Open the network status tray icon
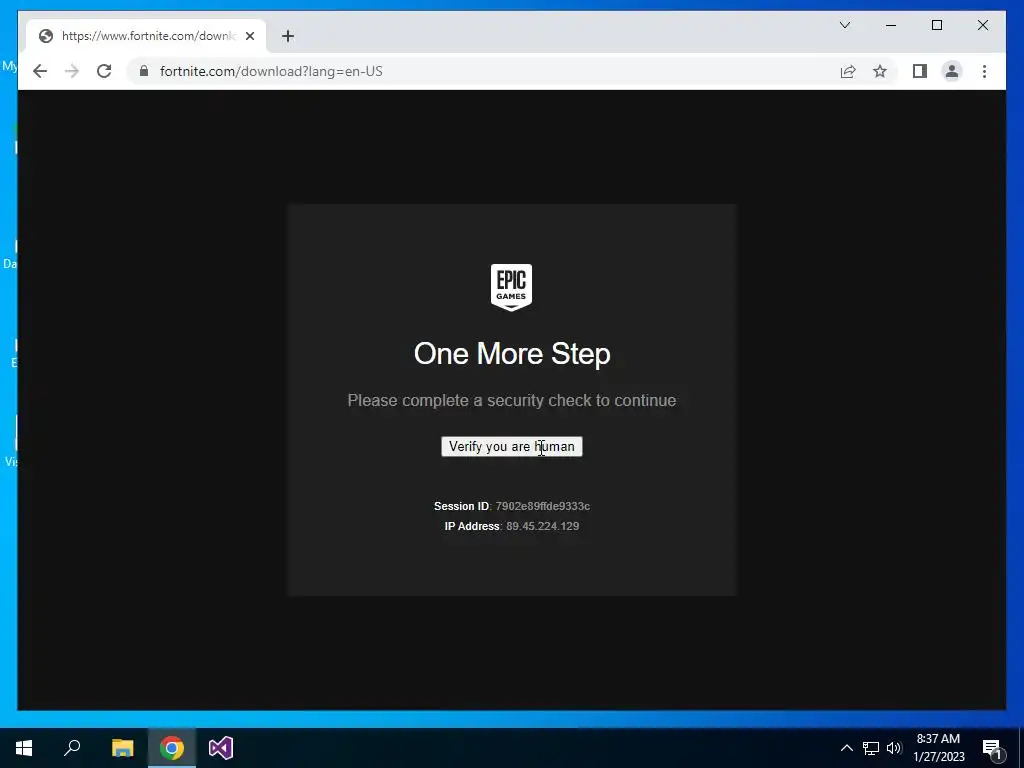Image resolution: width=1024 pixels, height=768 pixels. [871, 748]
